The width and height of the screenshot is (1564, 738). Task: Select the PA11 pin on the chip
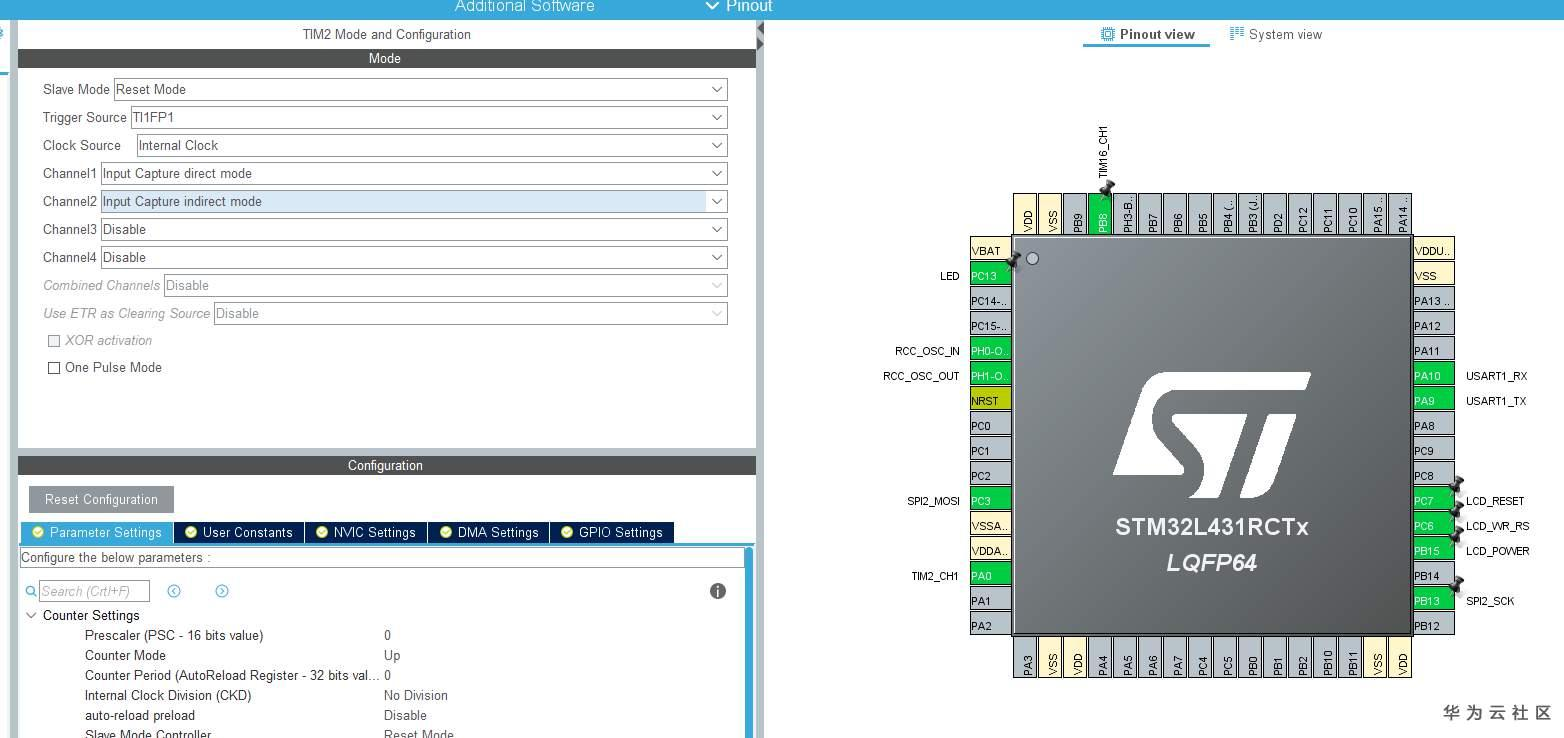[1433, 351]
